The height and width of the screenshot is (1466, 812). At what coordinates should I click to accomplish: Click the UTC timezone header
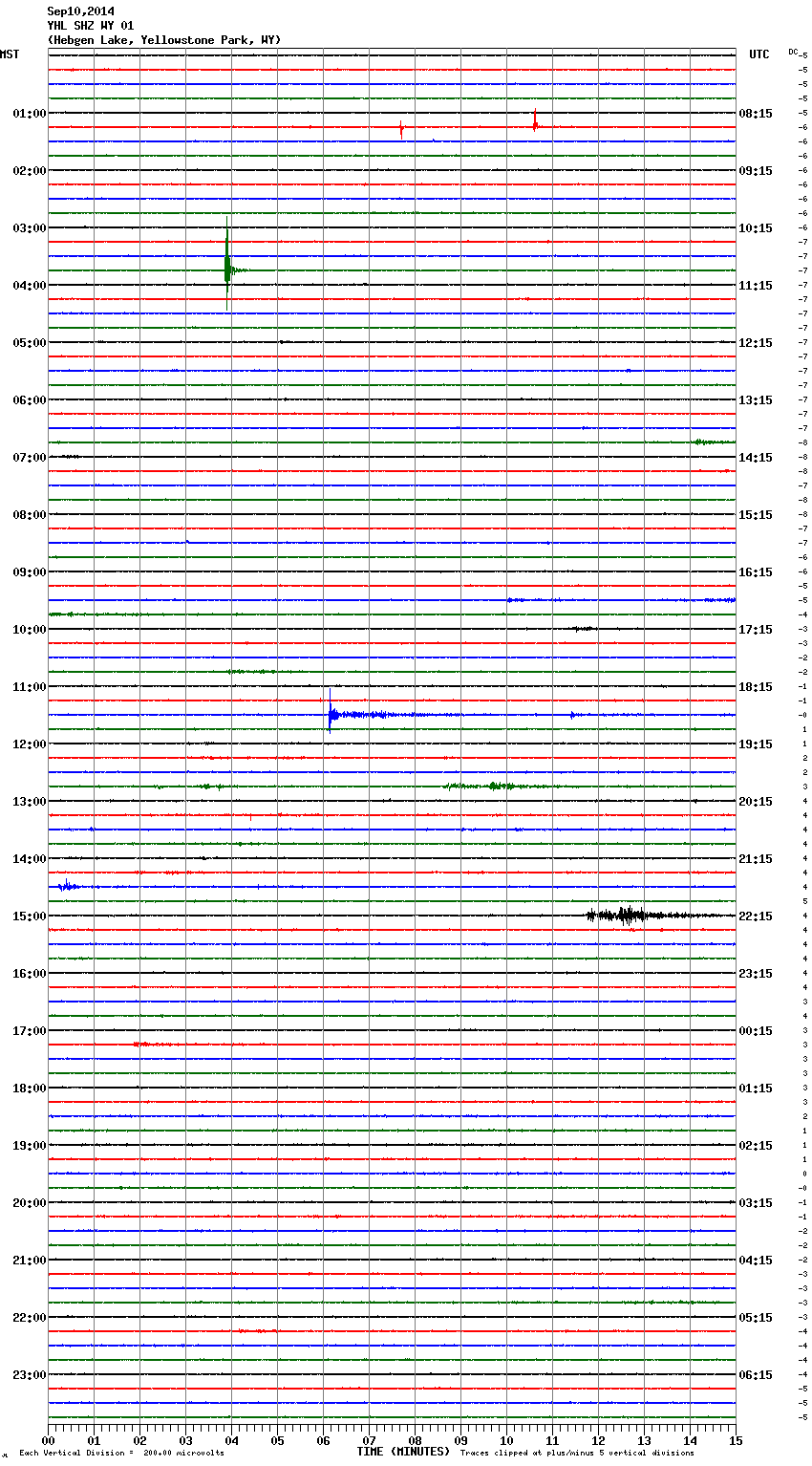click(759, 54)
